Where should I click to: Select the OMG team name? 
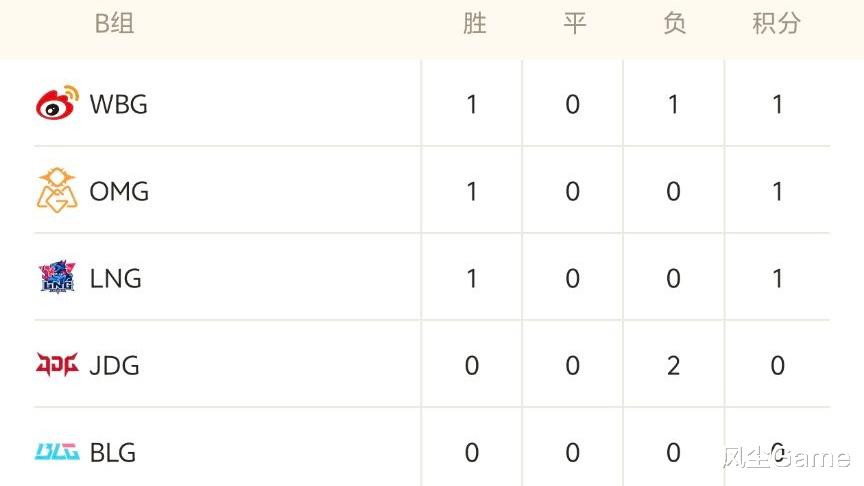119,191
